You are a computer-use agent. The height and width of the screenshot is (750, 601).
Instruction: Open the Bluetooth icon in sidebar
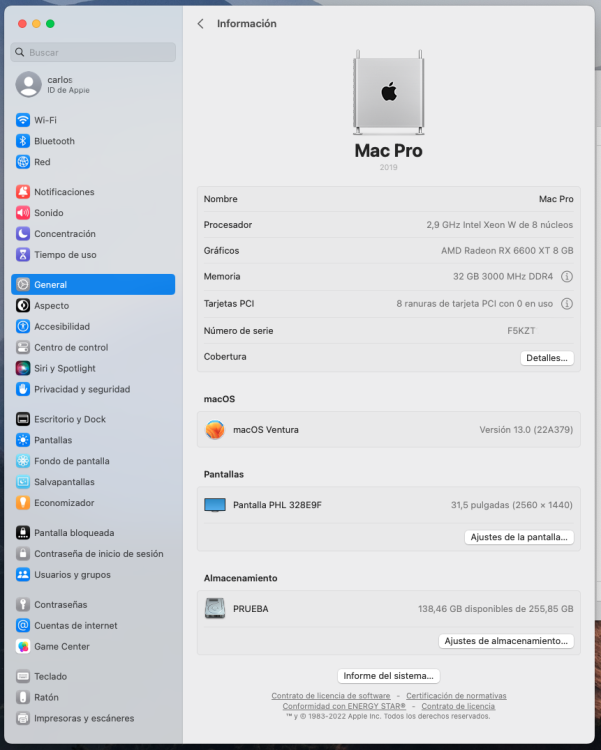(x=22, y=141)
